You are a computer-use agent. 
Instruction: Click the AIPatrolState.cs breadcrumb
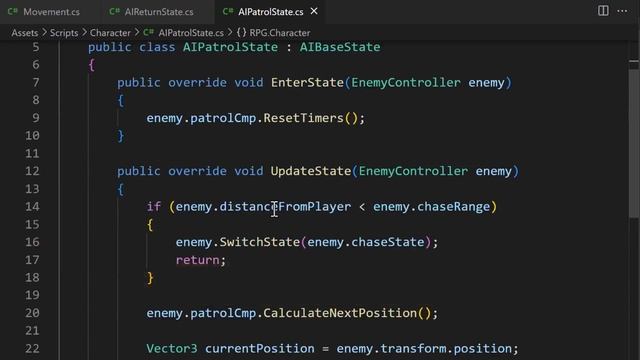click(191, 33)
